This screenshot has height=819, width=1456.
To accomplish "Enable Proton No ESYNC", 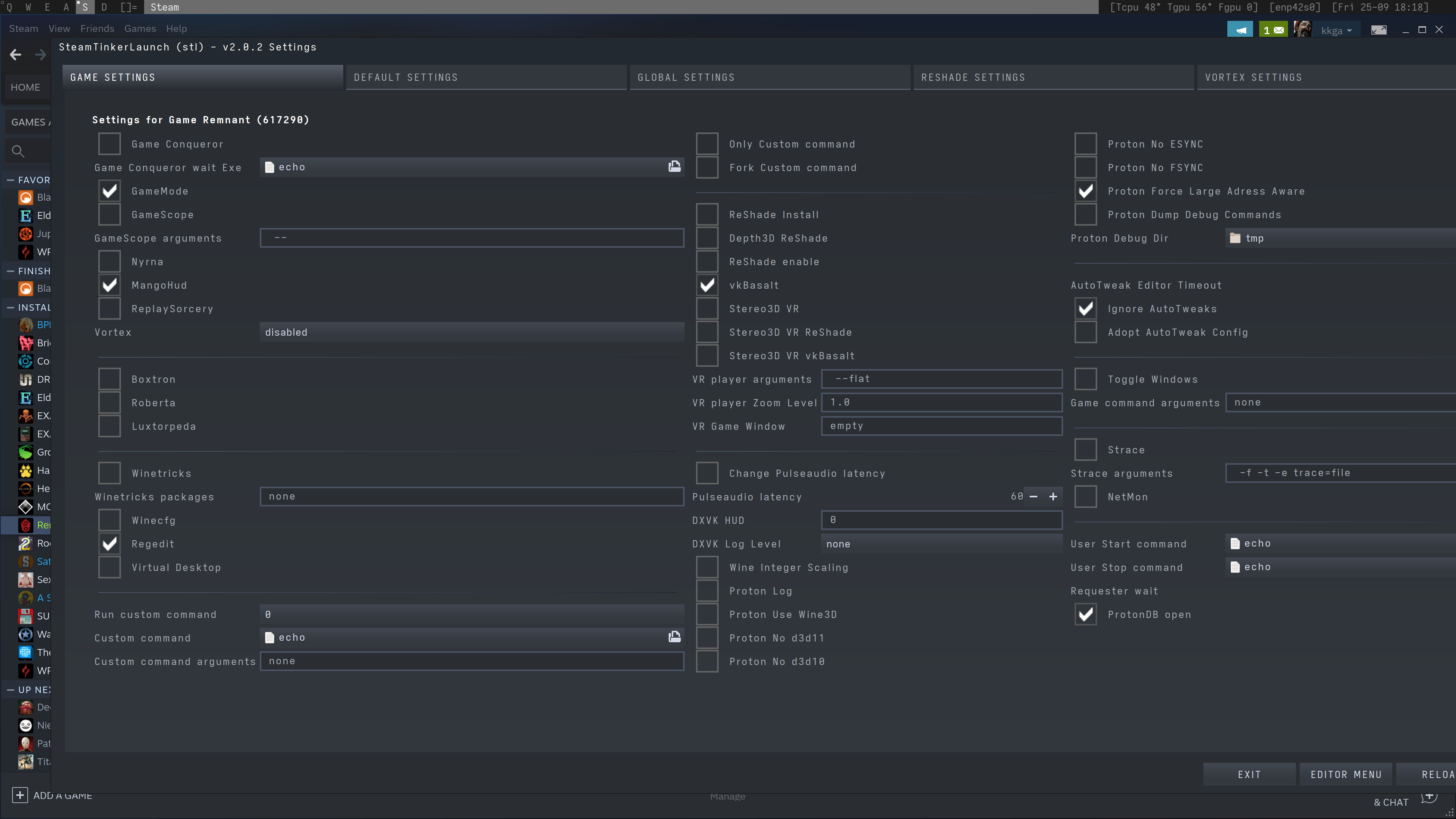I will 1085,143.
